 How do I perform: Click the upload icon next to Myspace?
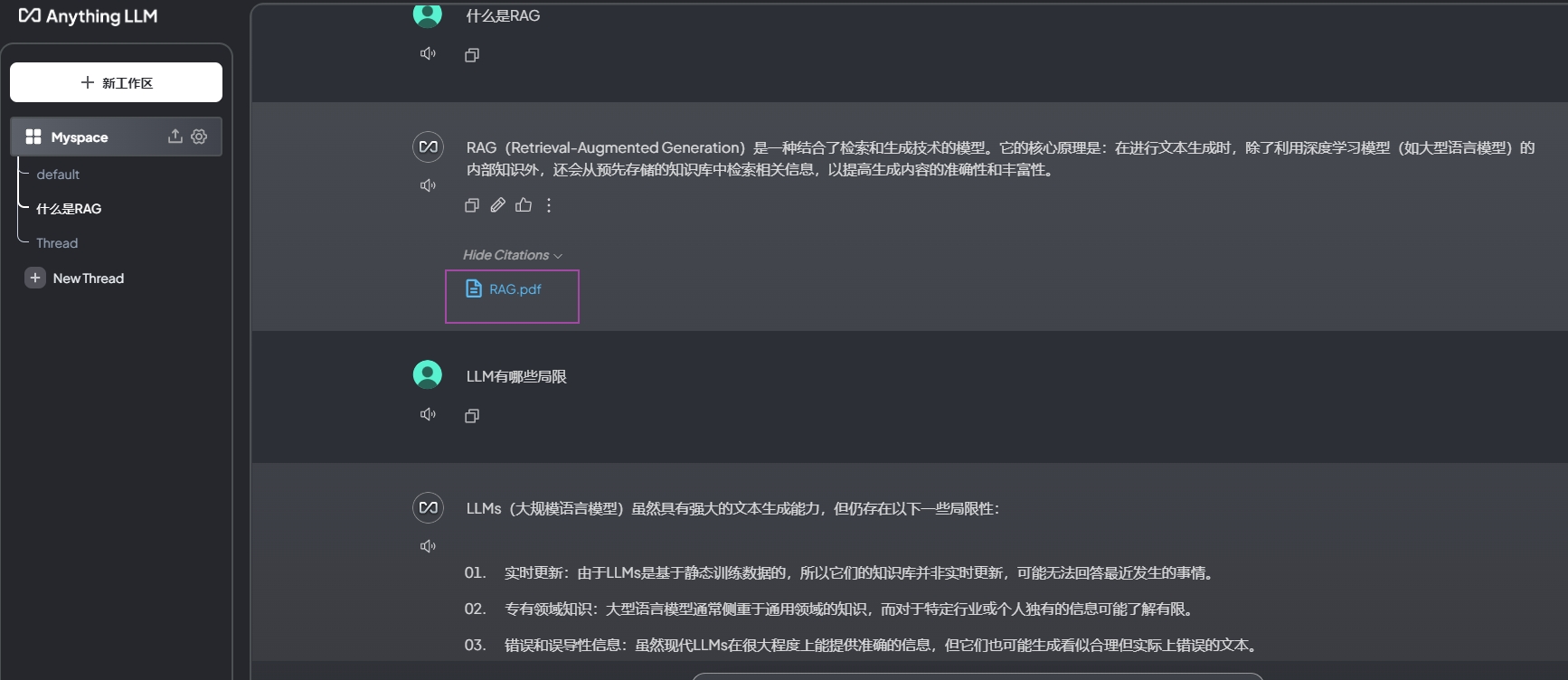point(175,137)
